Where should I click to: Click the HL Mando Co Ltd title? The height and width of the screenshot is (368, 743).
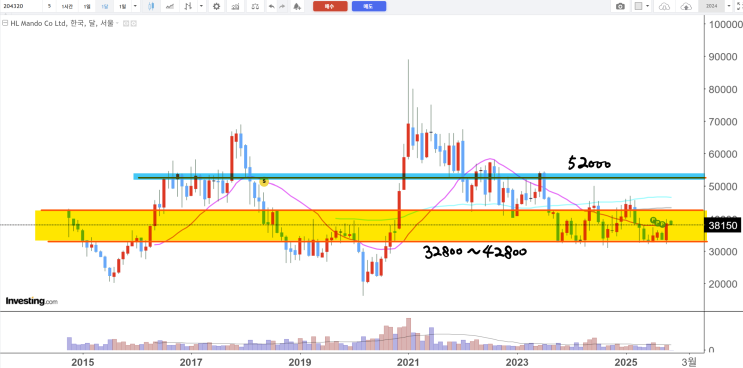tap(62, 23)
